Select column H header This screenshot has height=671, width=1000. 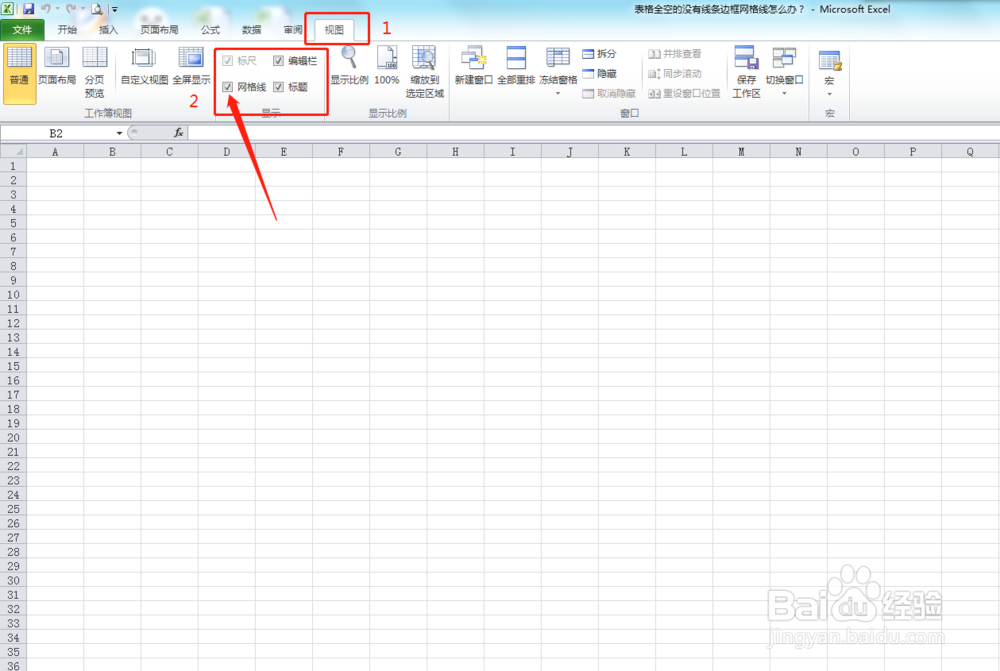tap(455, 152)
